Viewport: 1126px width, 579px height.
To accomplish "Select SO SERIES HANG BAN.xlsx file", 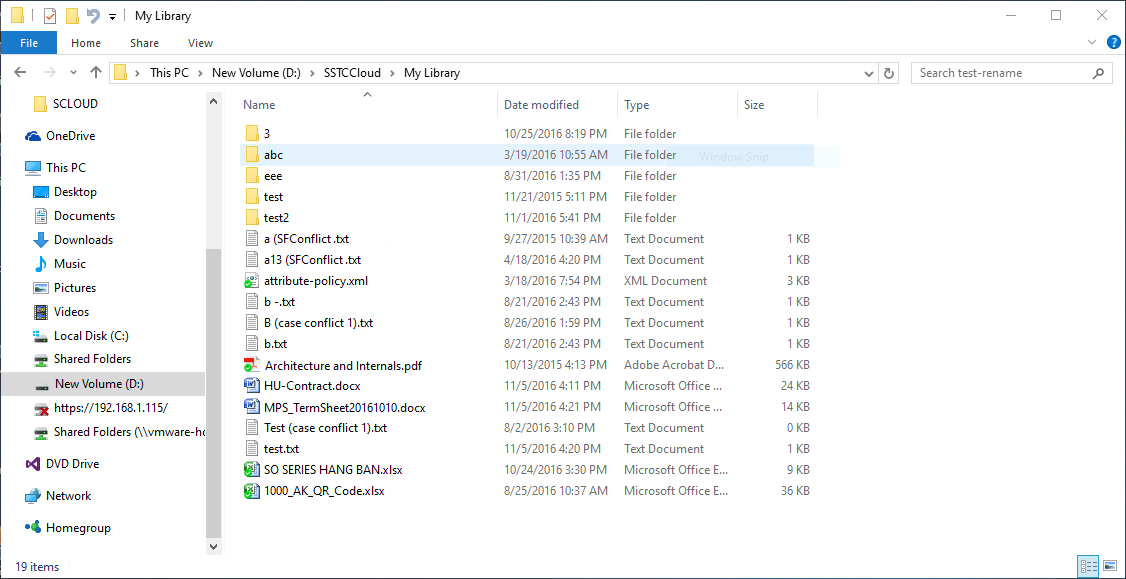I will (x=333, y=470).
